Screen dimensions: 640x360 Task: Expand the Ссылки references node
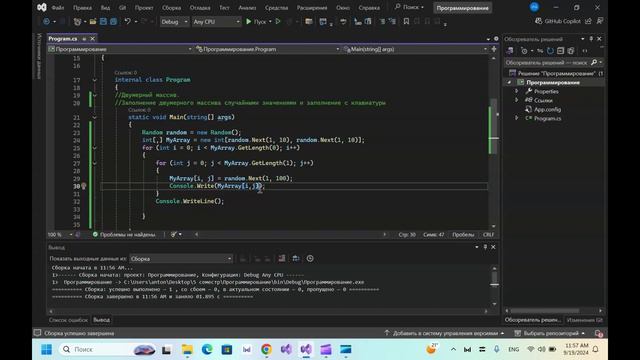(517, 100)
